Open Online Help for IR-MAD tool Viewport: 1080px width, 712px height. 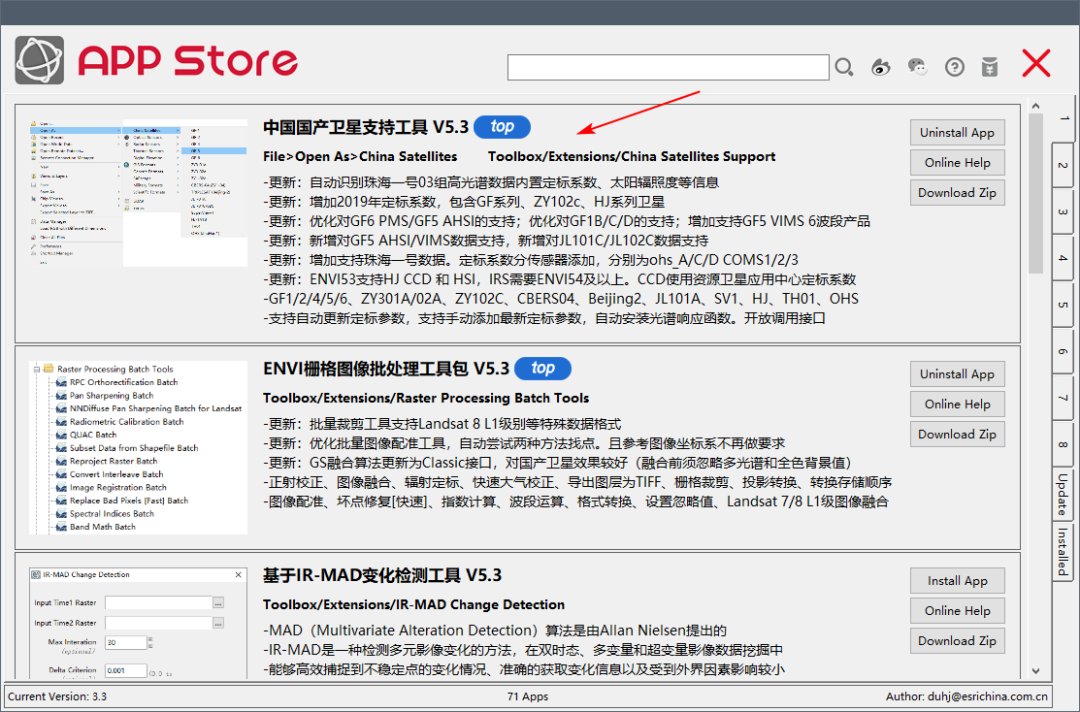click(x=957, y=611)
